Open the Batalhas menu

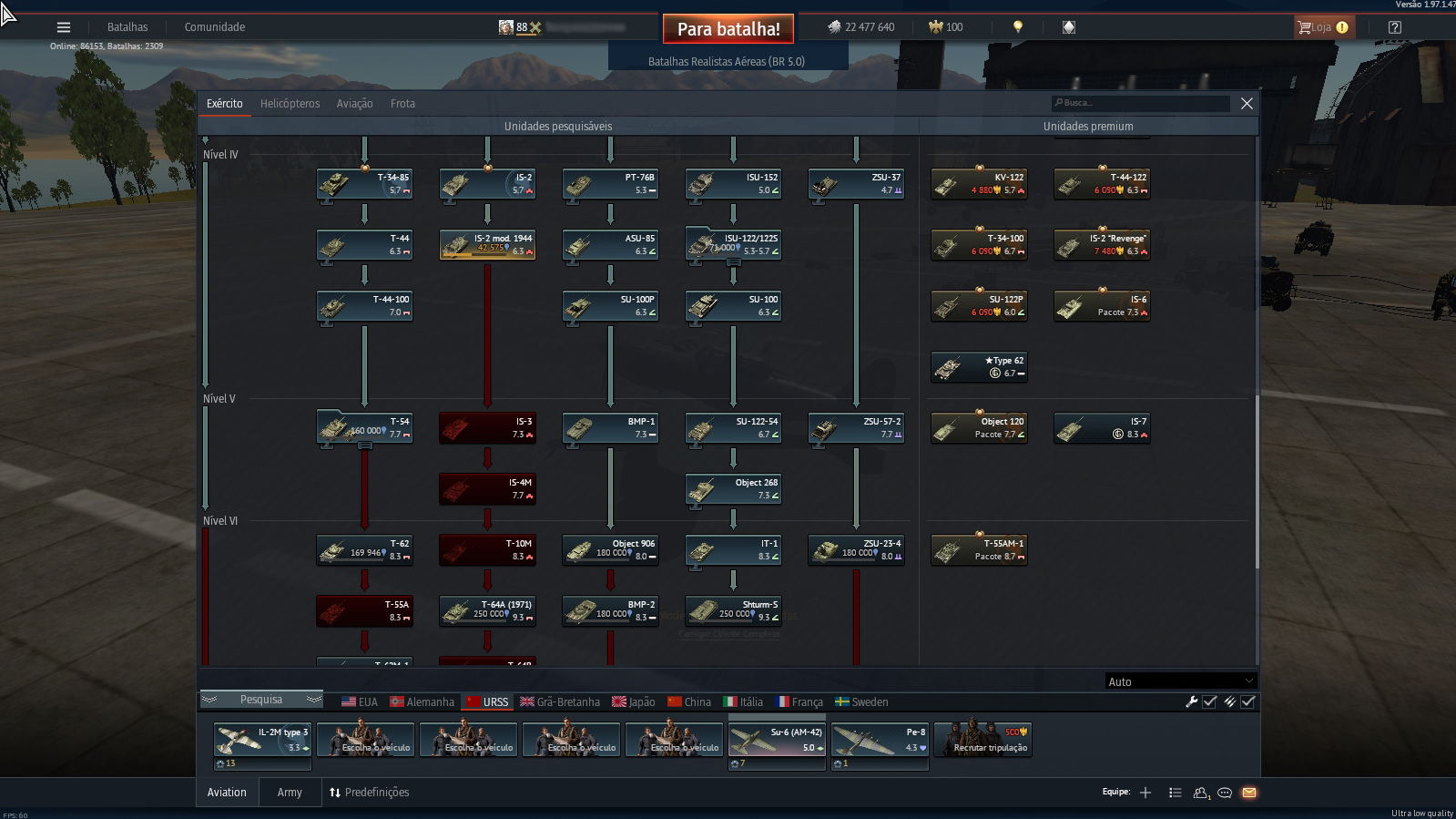pos(127,27)
